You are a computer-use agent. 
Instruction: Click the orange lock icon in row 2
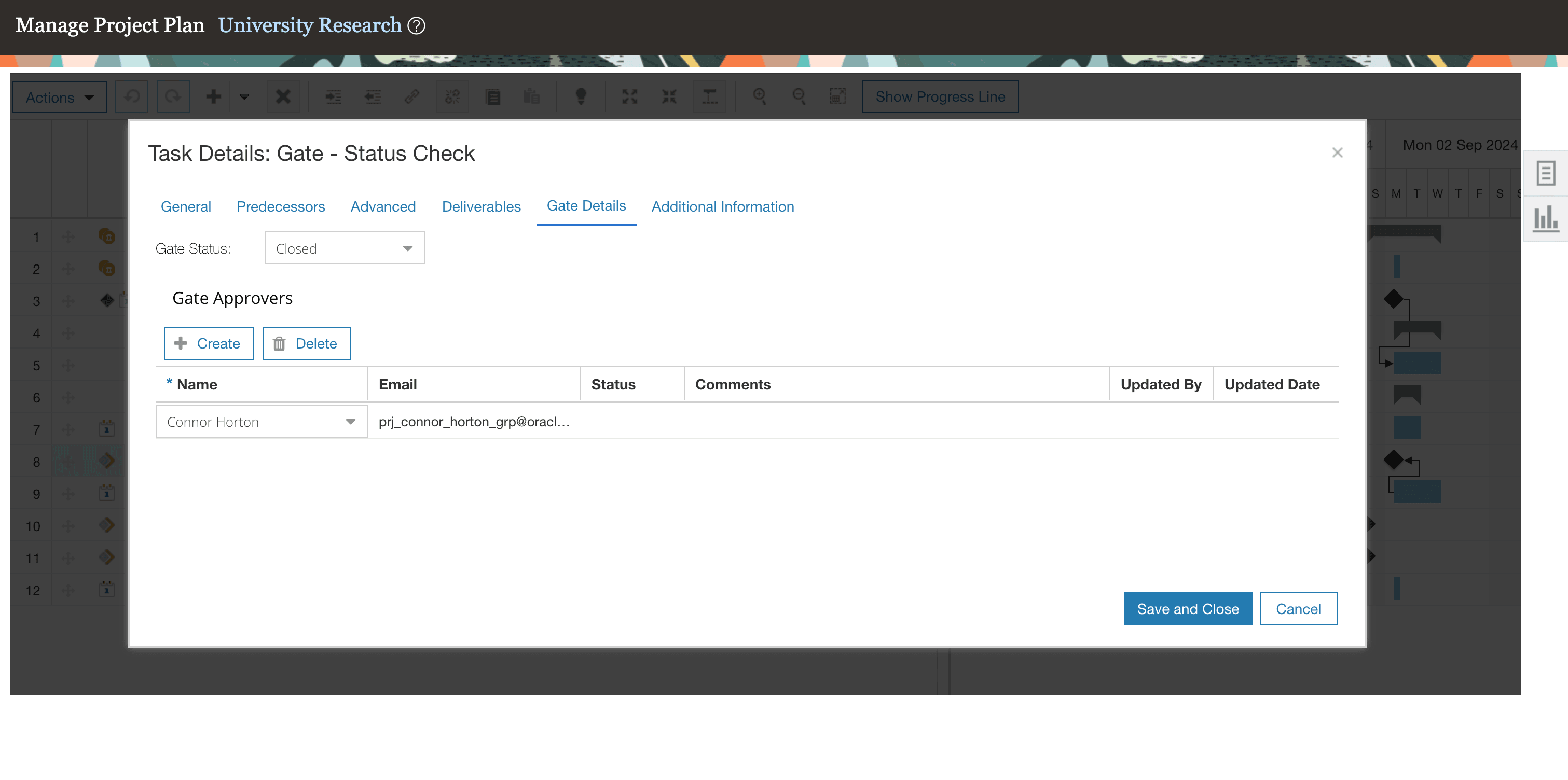(x=107, y=268)
